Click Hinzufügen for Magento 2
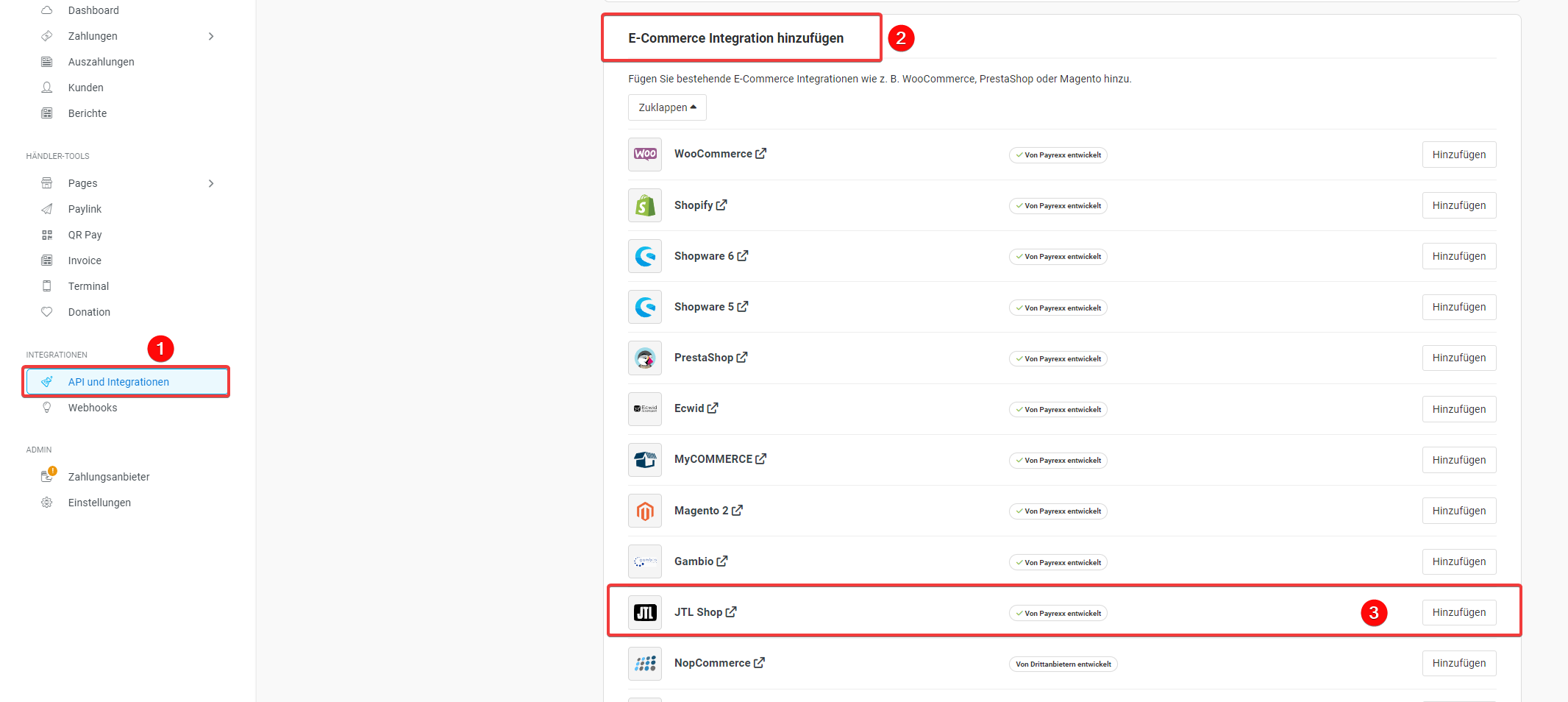Viewport: 1568px width, 702px height. click(x=1459, y=511)
